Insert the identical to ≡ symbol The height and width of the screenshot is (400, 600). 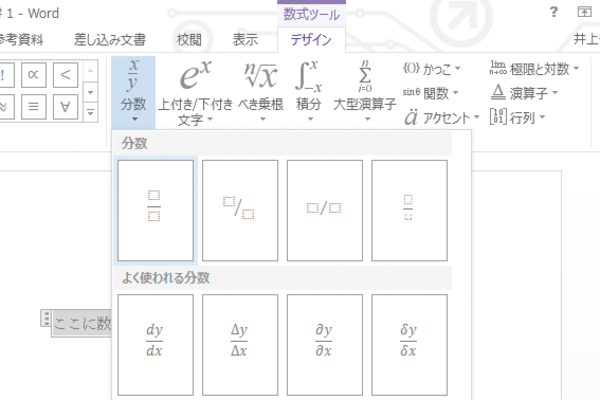point(34,107)
